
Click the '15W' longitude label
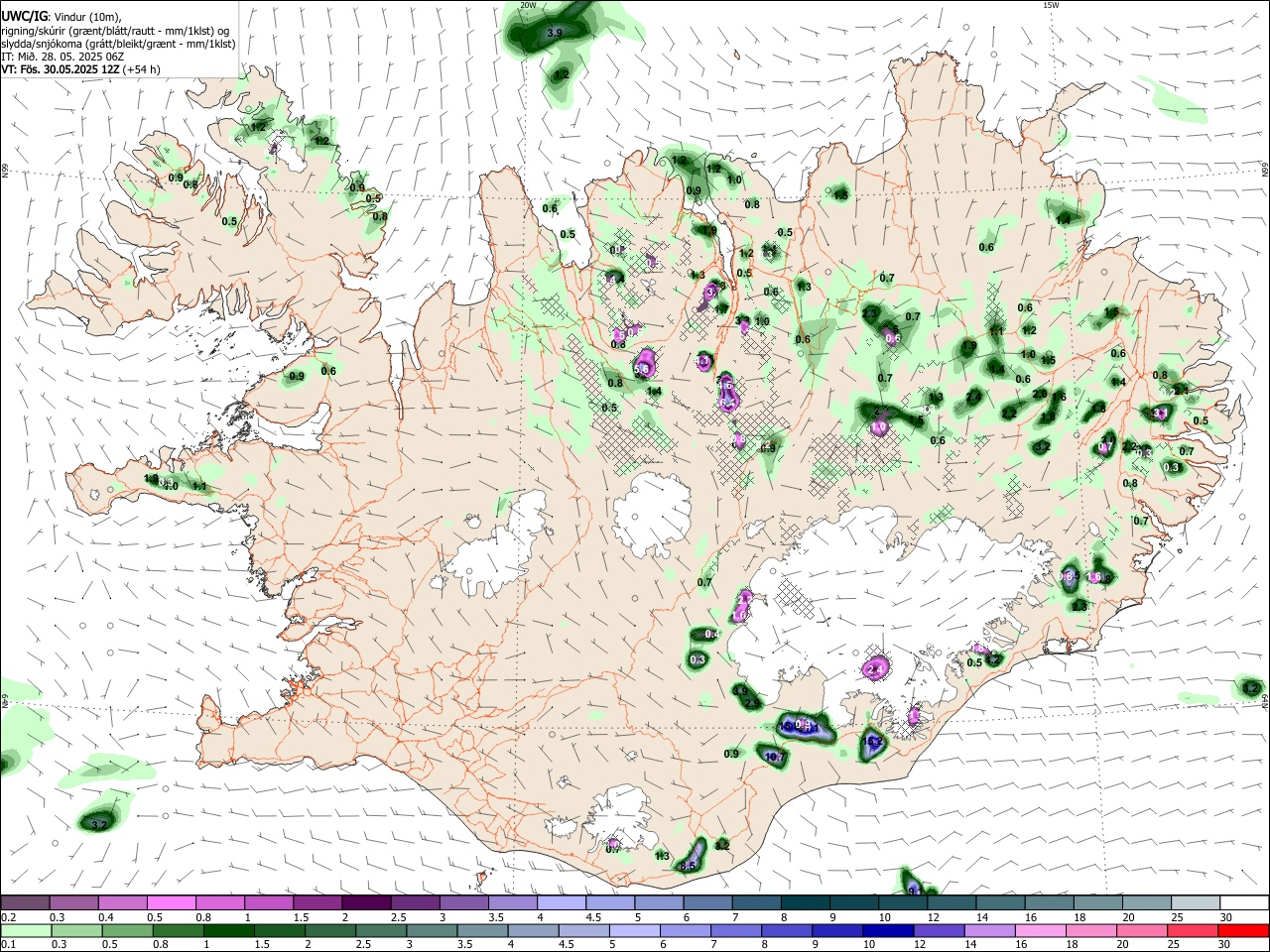pos(1051,5)
